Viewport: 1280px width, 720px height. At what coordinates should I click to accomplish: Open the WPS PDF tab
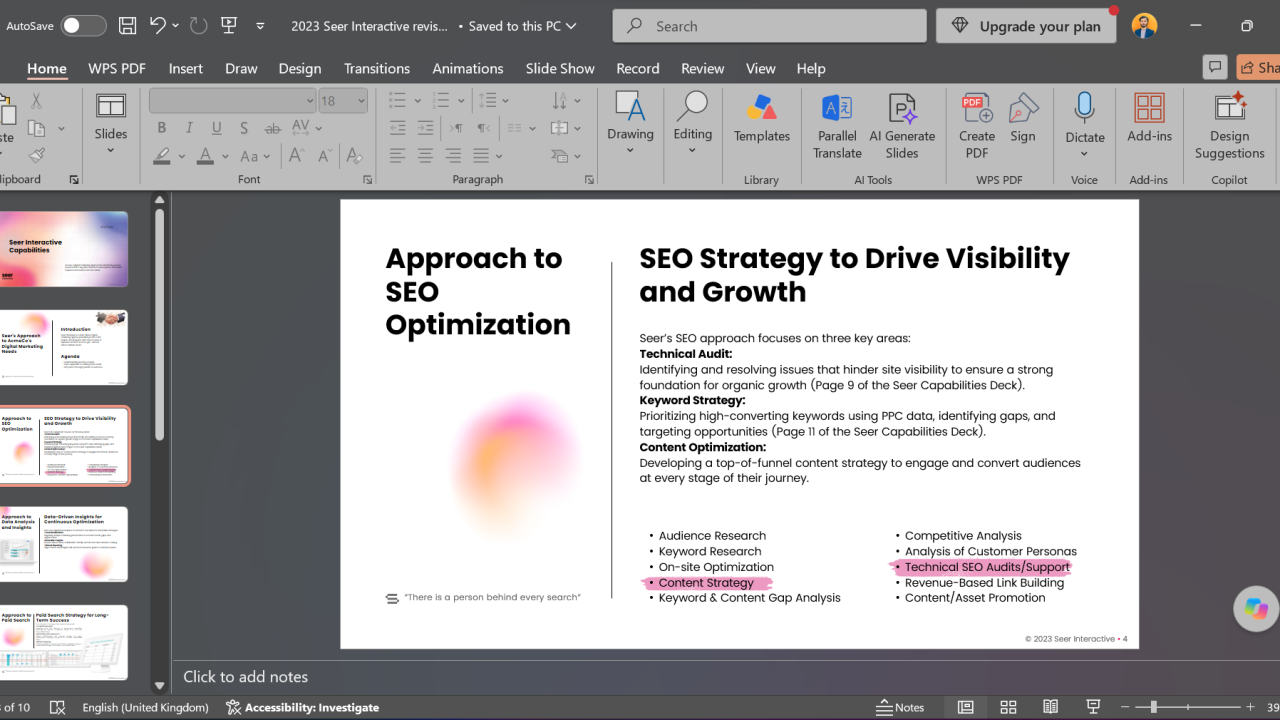117,68
